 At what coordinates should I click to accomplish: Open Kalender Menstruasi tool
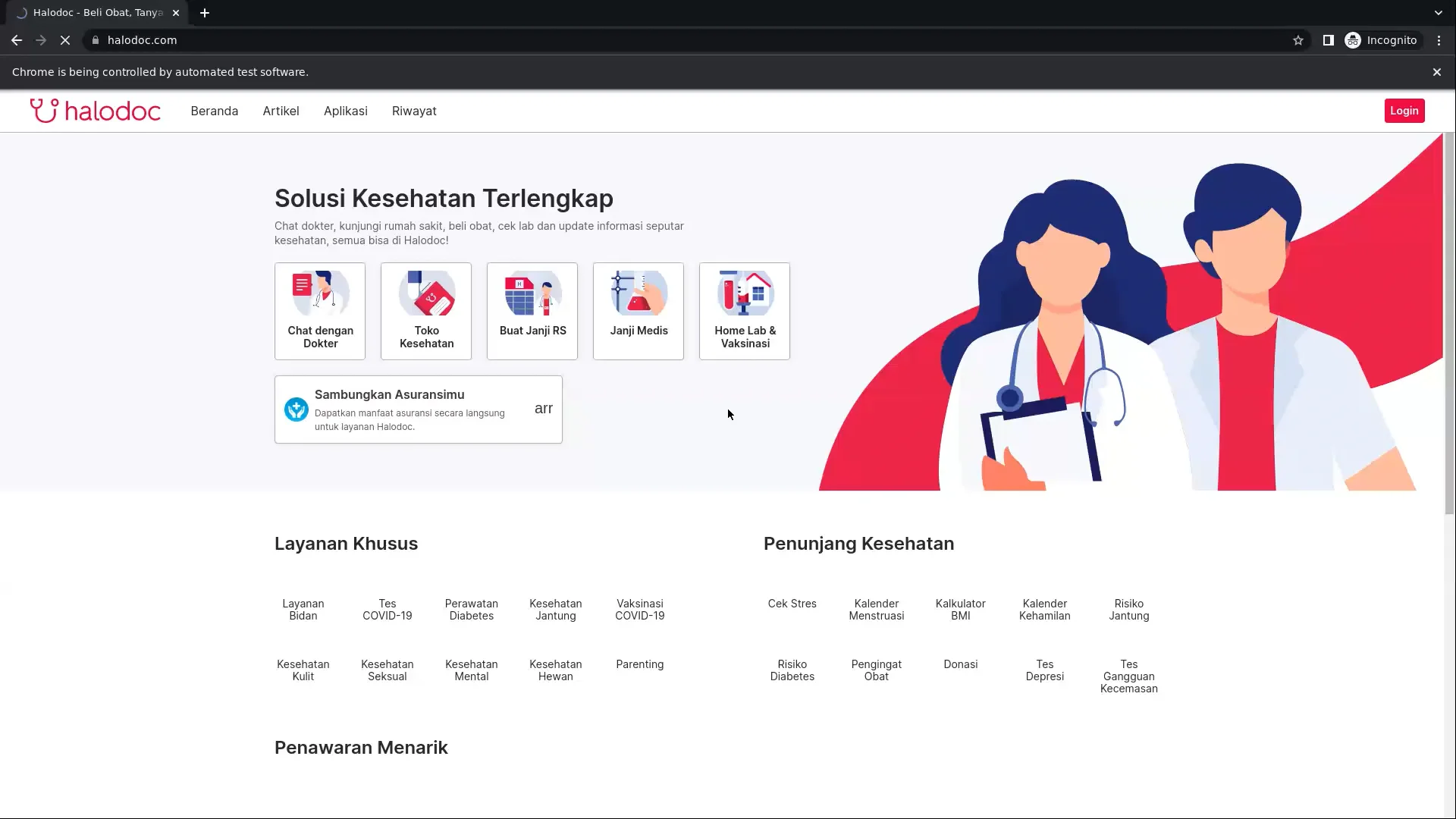[877, 610]
